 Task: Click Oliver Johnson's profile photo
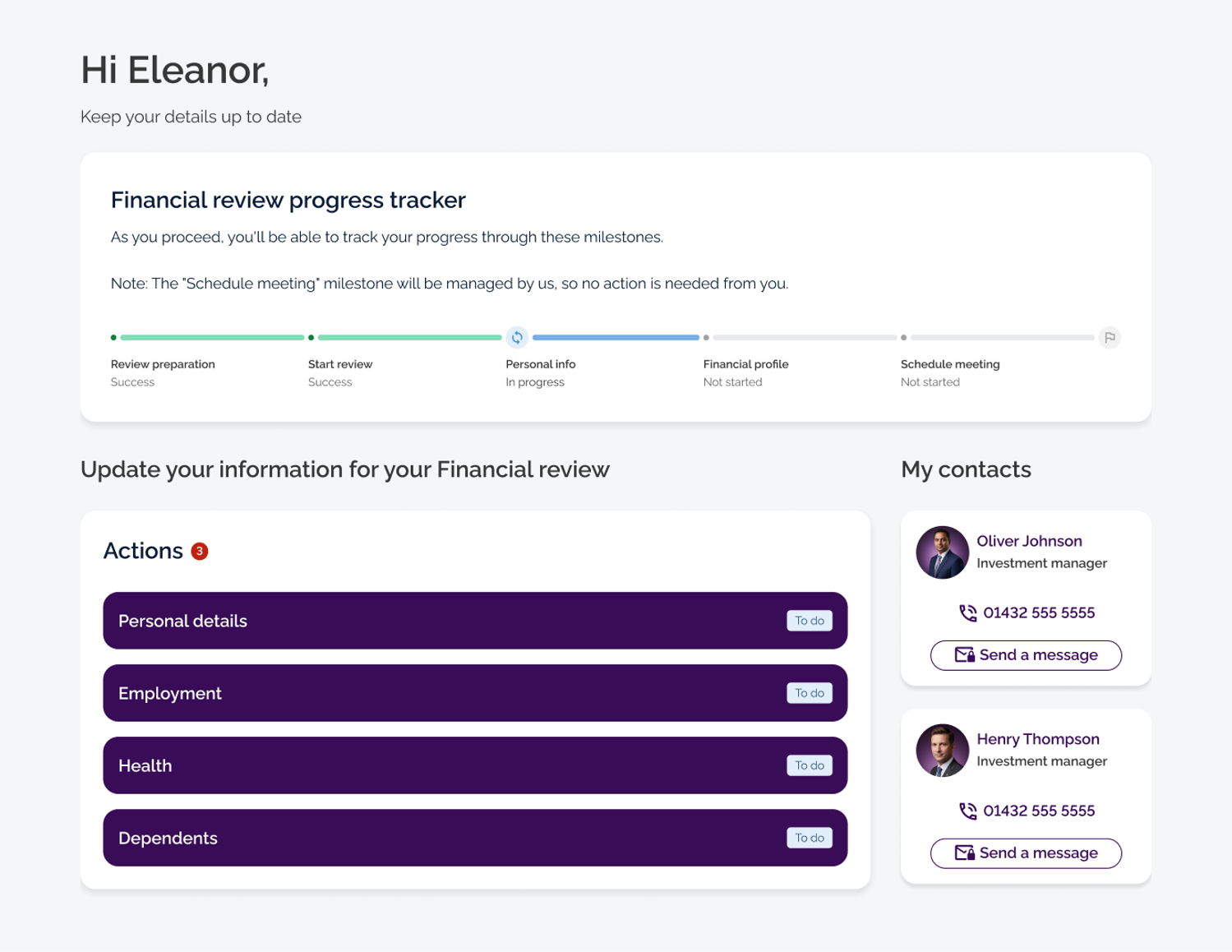(942, 552)
